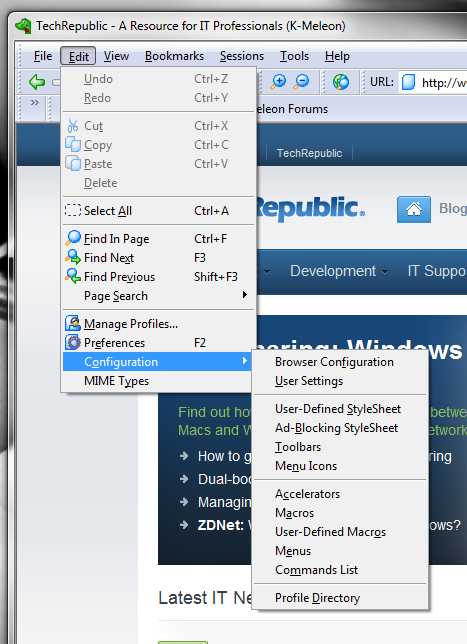This screenshot has width=467, height=644.
Task: Click the Find In Page magnifier icon
Action: pos(73,239)
